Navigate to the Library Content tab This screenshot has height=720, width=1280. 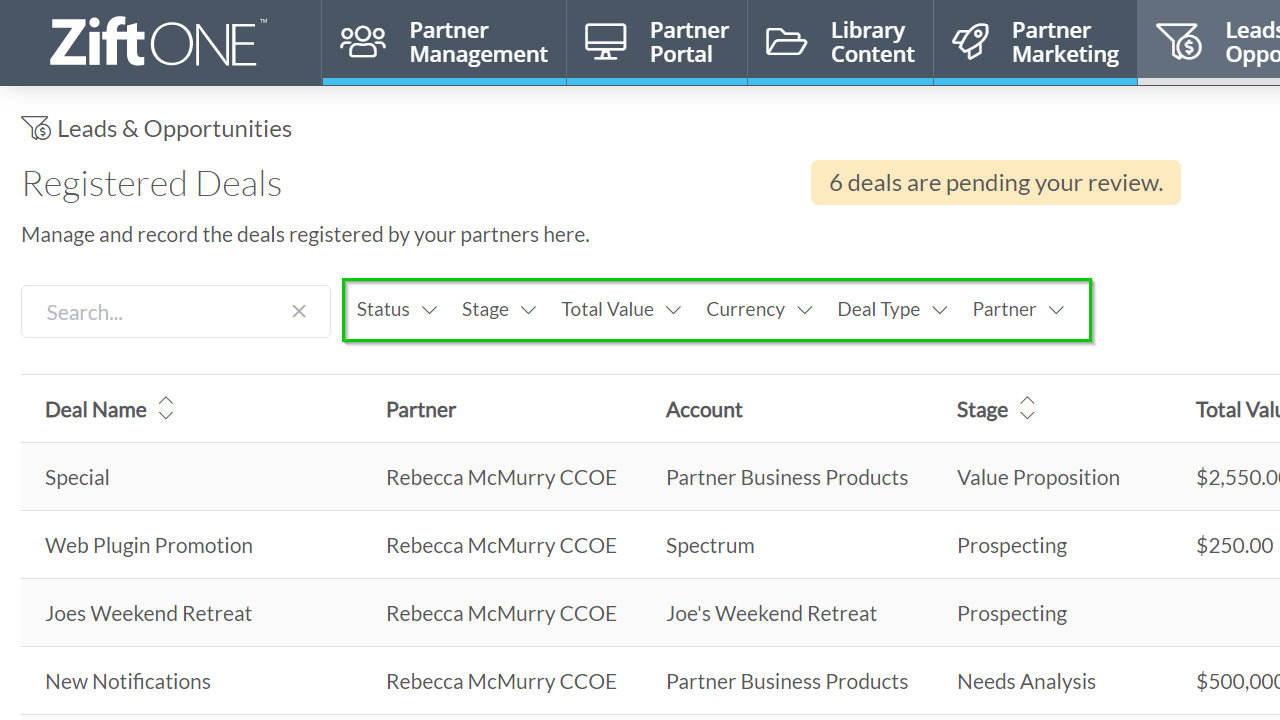(x=840, y=42)
